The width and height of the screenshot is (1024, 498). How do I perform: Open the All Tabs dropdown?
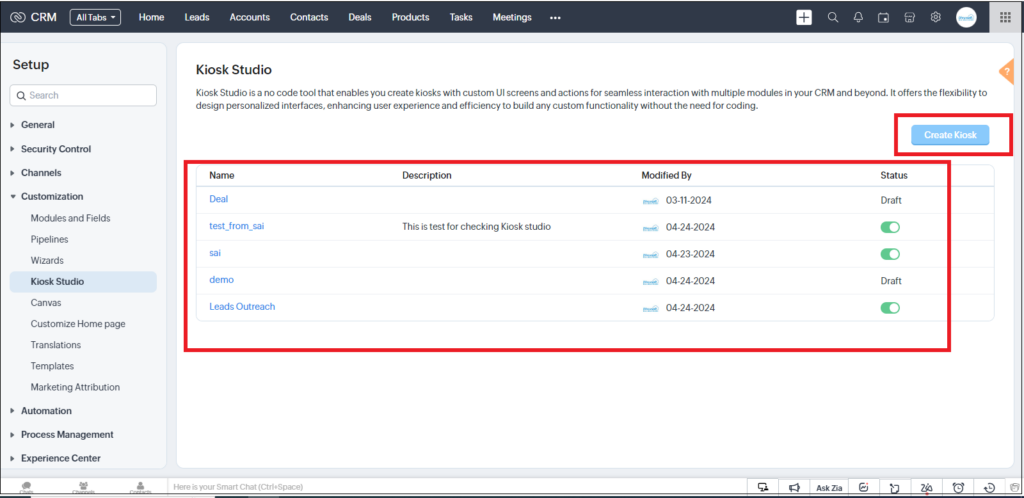click(x=95, y=18)
